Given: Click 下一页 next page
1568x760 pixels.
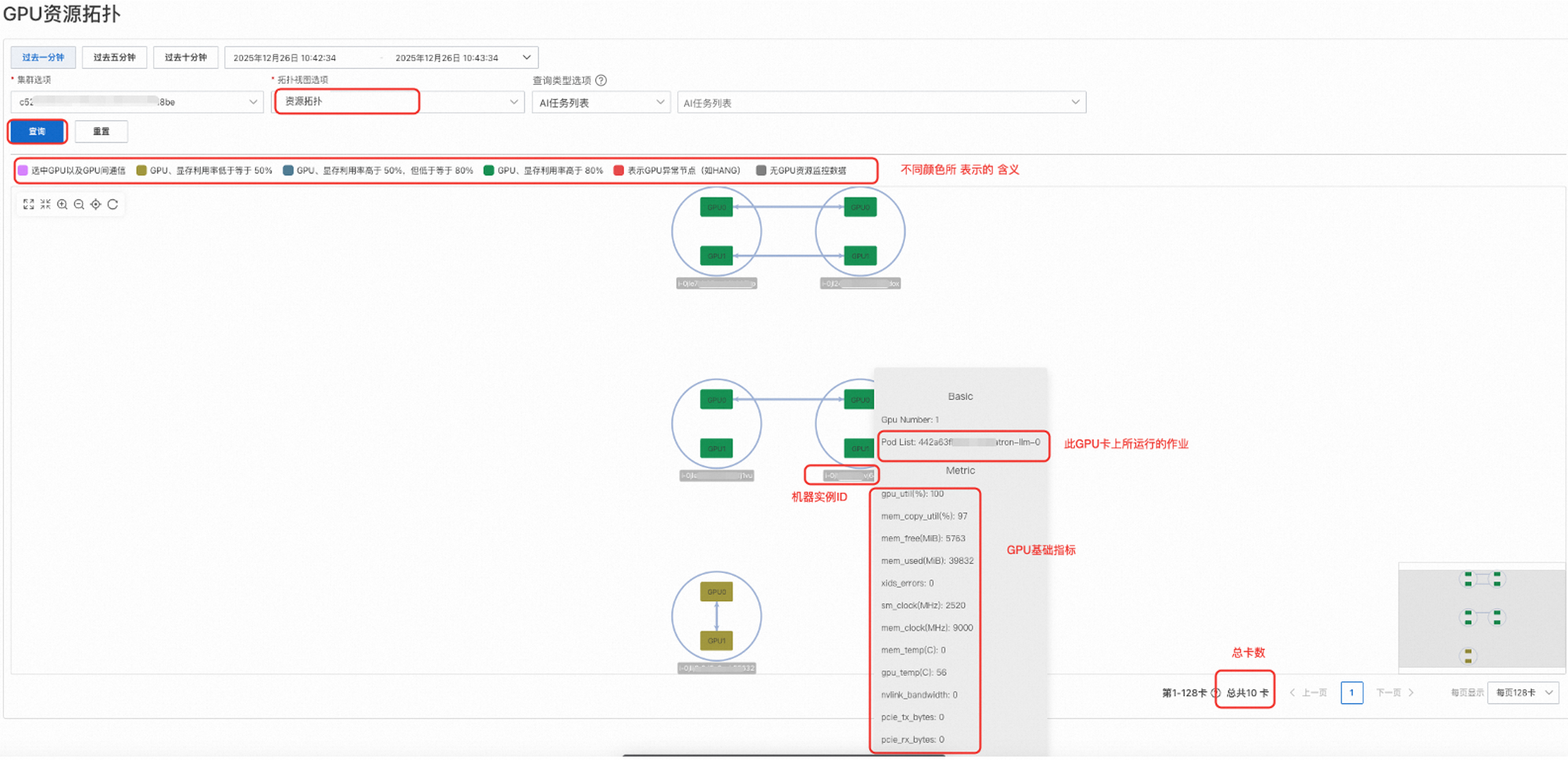Looking at the screenshot, I should click(x=1394, y=693).
